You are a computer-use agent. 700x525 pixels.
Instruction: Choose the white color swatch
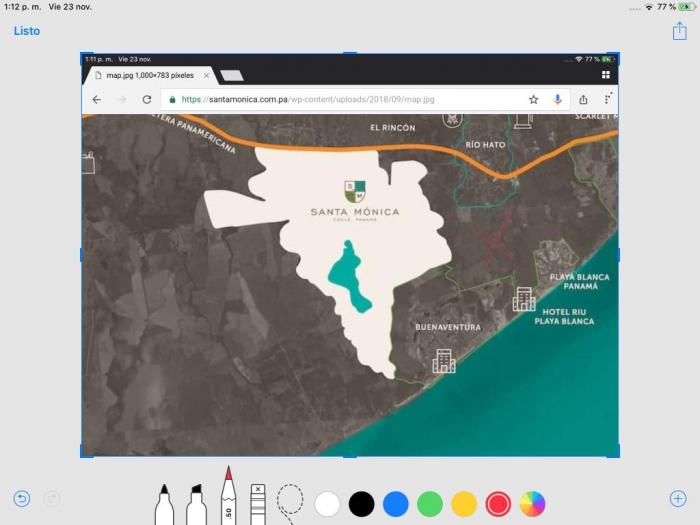tap(328, 503)
